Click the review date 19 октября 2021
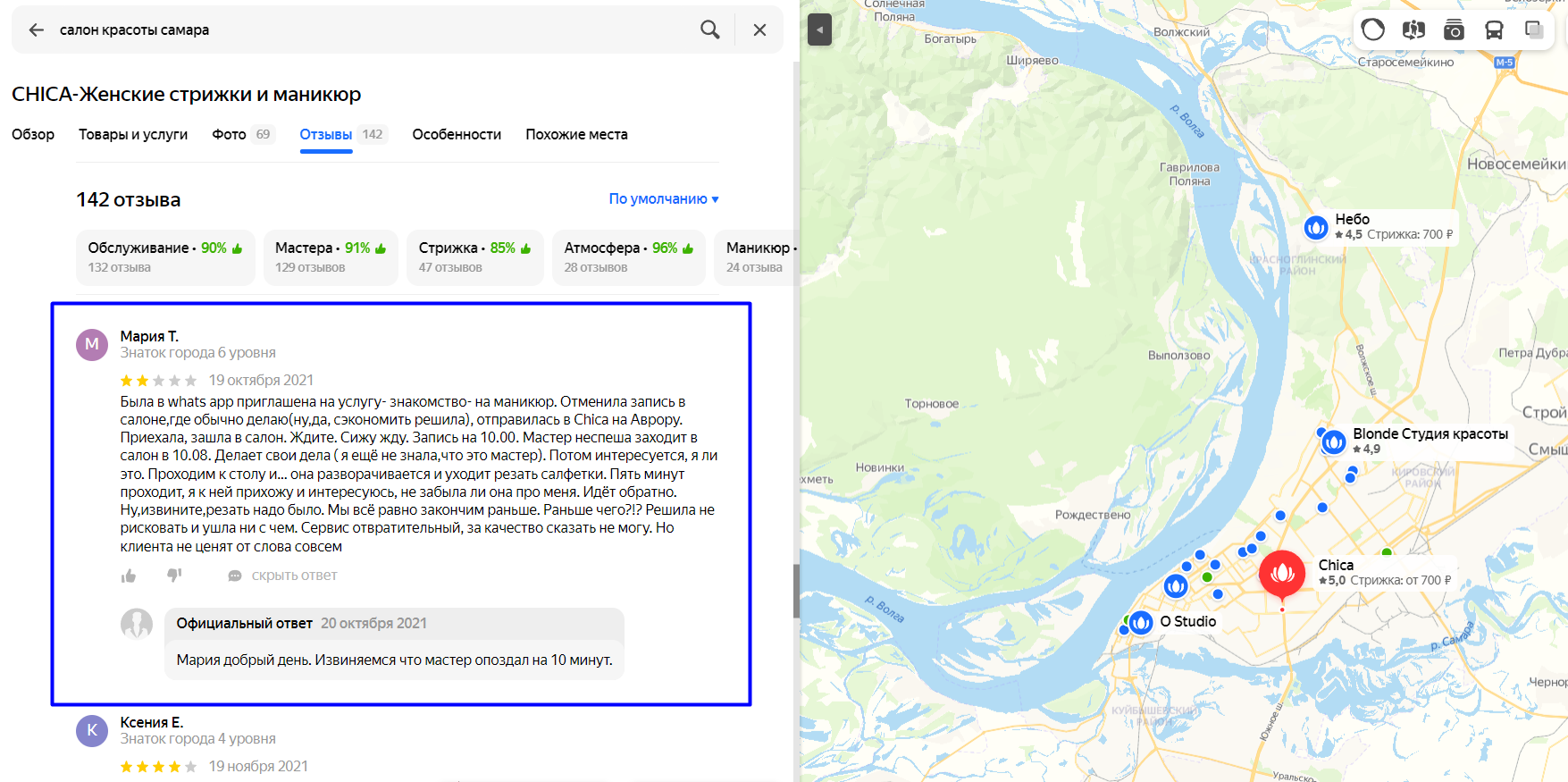 (261, 381)
